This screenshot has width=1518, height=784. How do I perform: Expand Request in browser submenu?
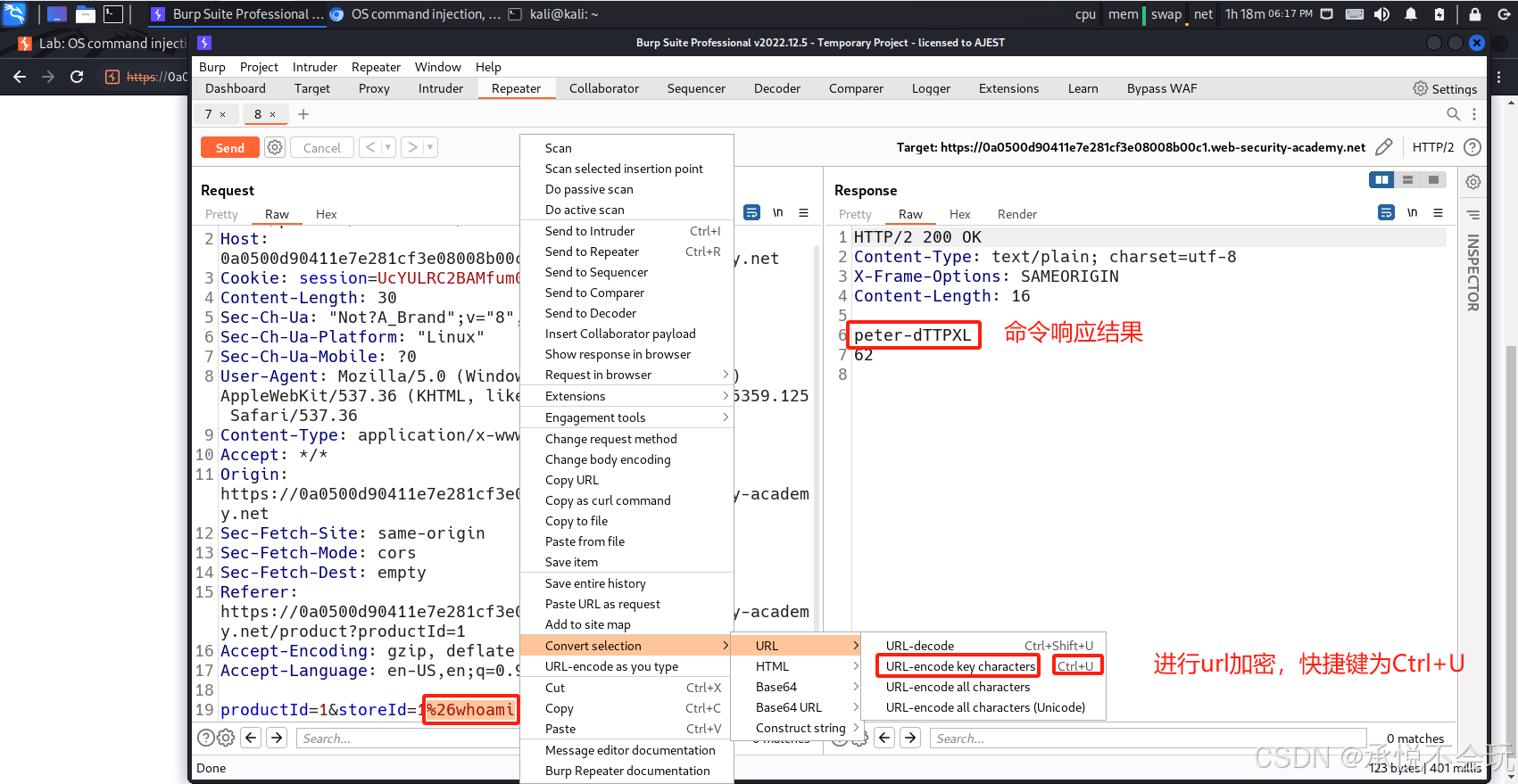click(x=626, y=375)
